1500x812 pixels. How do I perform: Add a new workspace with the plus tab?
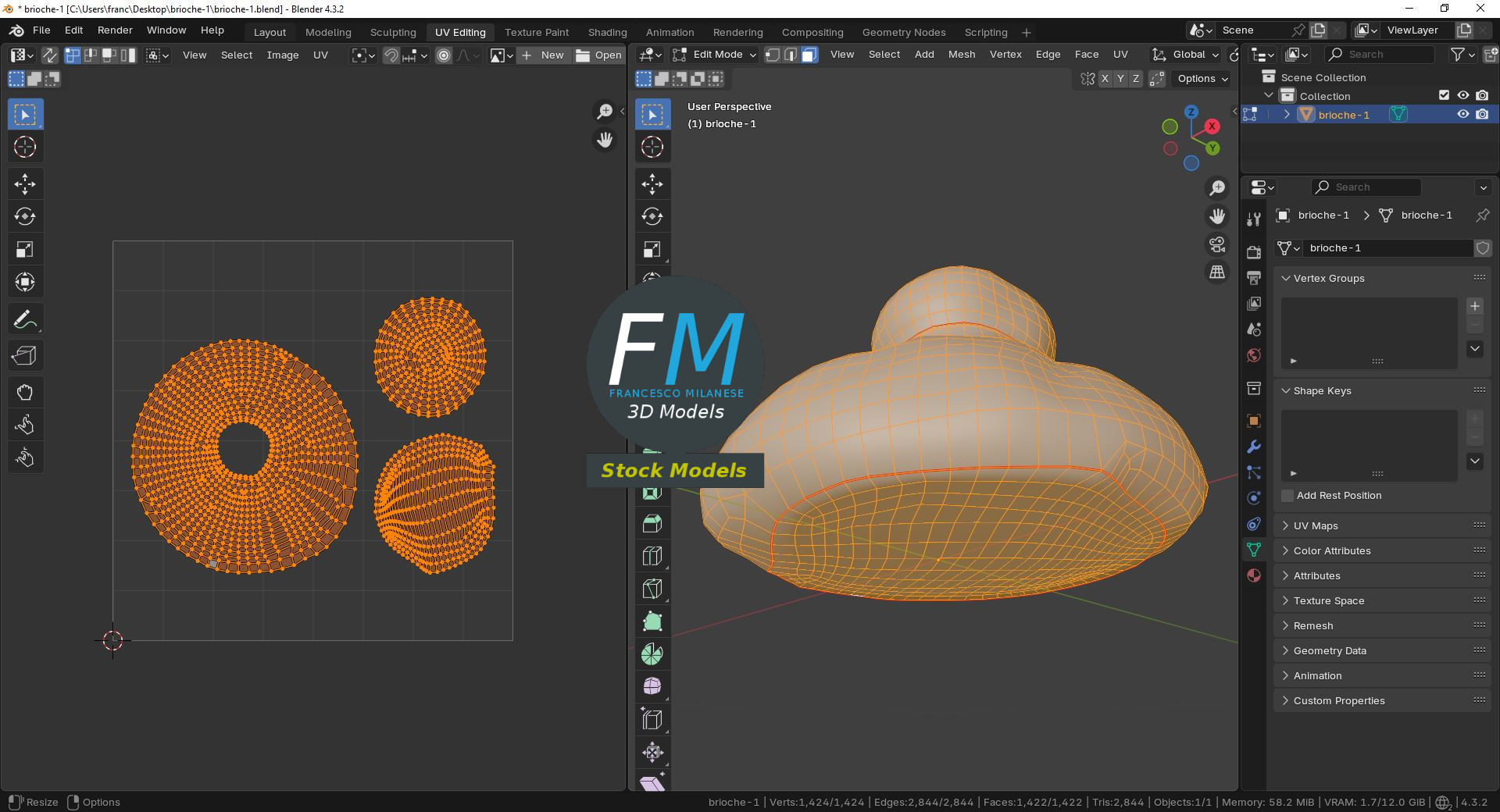[1027, 32]
